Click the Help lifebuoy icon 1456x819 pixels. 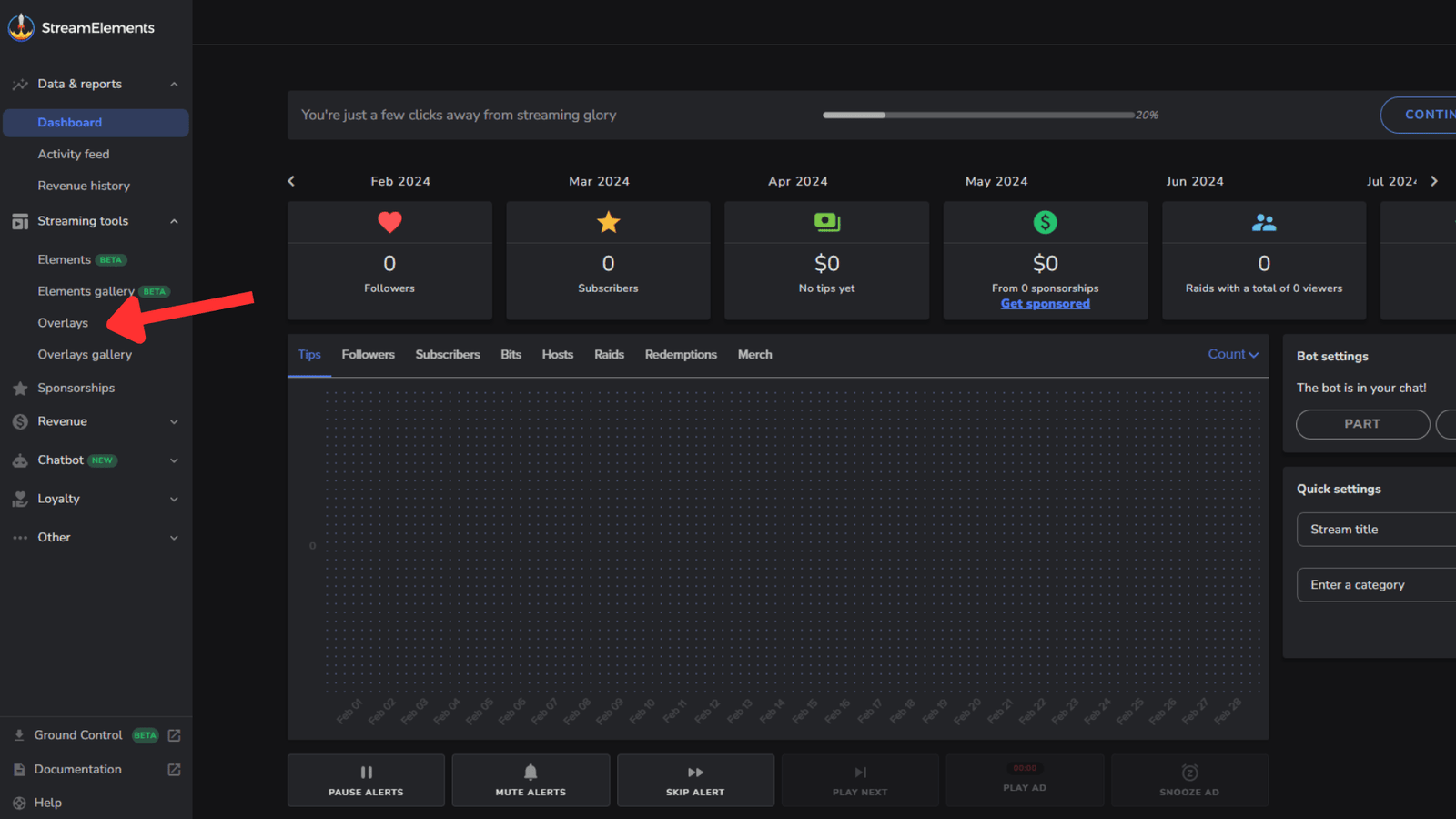pyautogui.click(x=19, y=803)
